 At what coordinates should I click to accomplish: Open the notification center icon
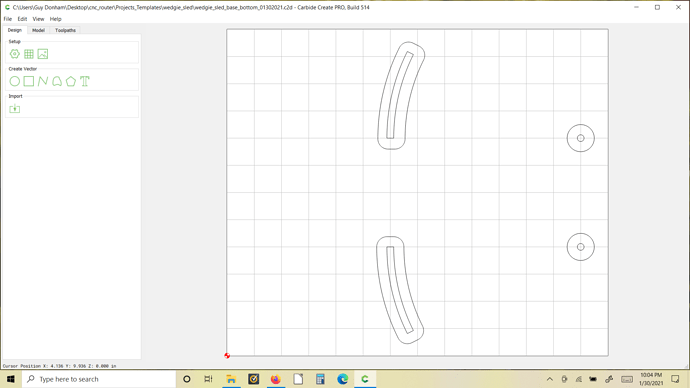coord(675,379)
